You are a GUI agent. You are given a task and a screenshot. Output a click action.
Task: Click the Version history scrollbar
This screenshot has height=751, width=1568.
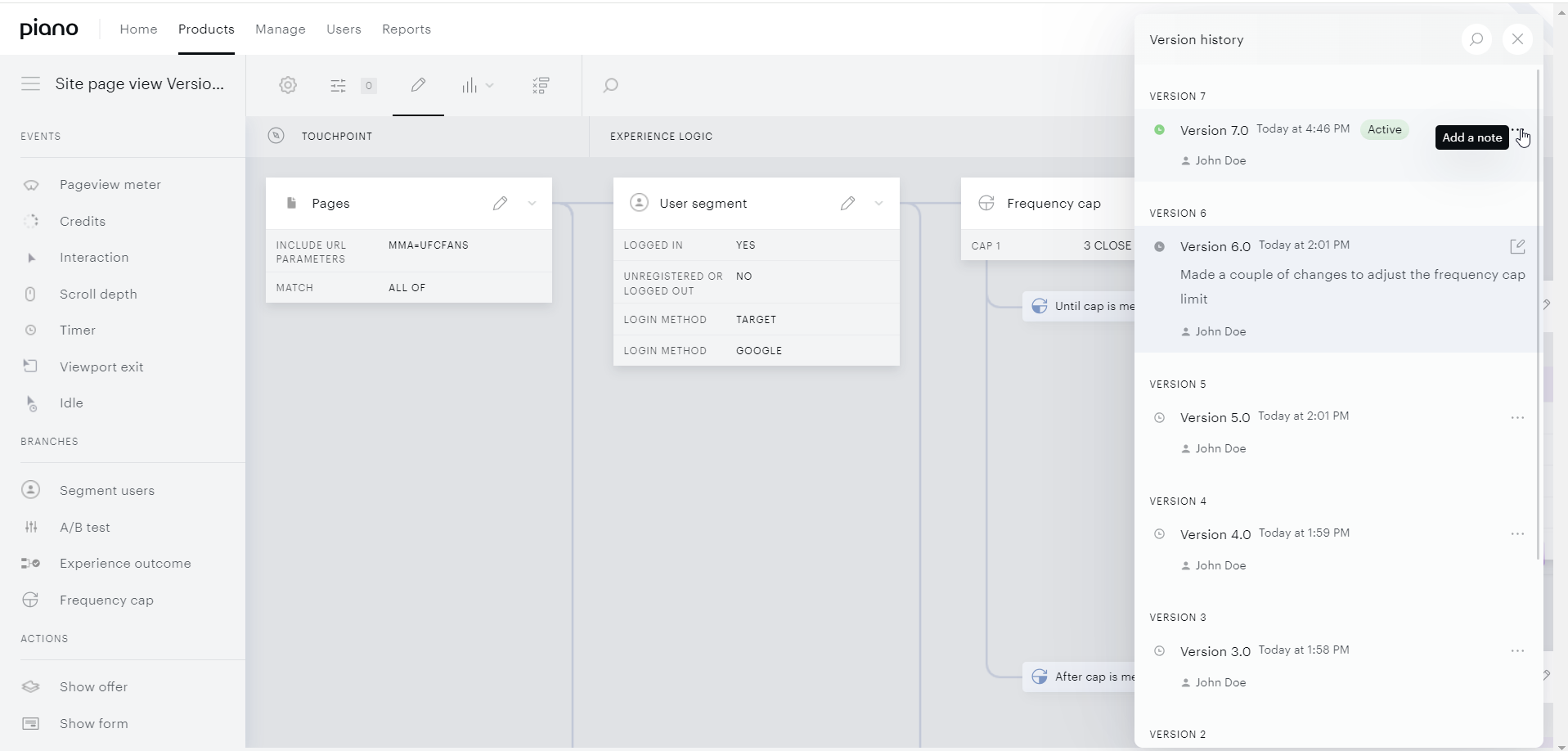(1539, 315)
